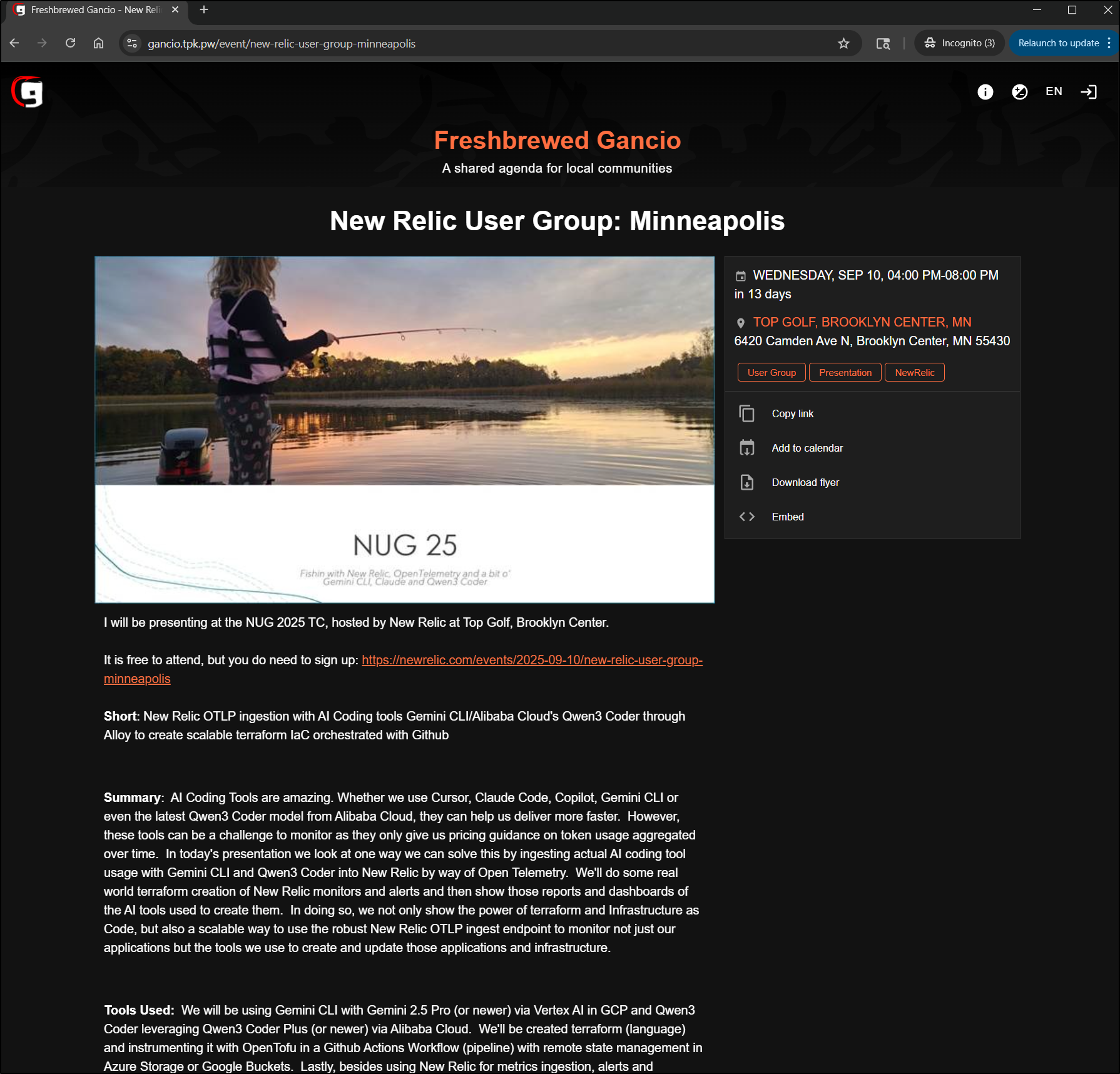Click the Add to calendar icon
This screenshot has width=1120, height=1074.
746,448
